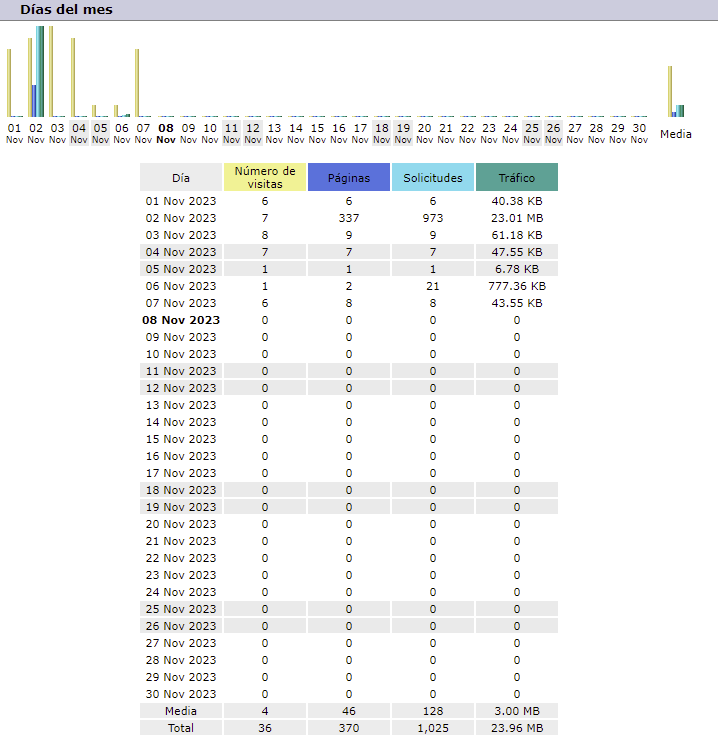The image size is (718, 739).
Task: Click the tall green traffic bar for 02 Nov
Action: point(42,71)
